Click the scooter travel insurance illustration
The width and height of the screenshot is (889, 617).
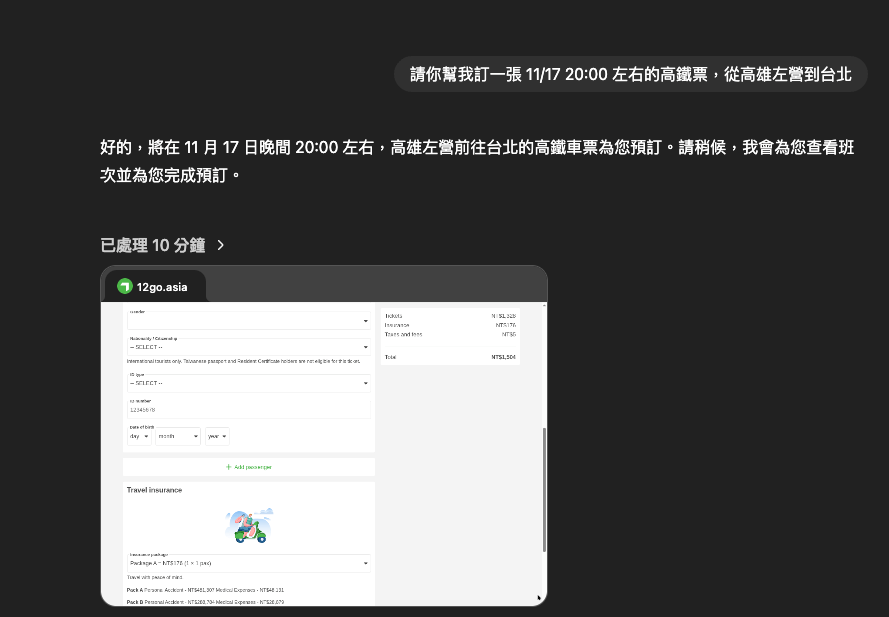click(x=249, y=525)
